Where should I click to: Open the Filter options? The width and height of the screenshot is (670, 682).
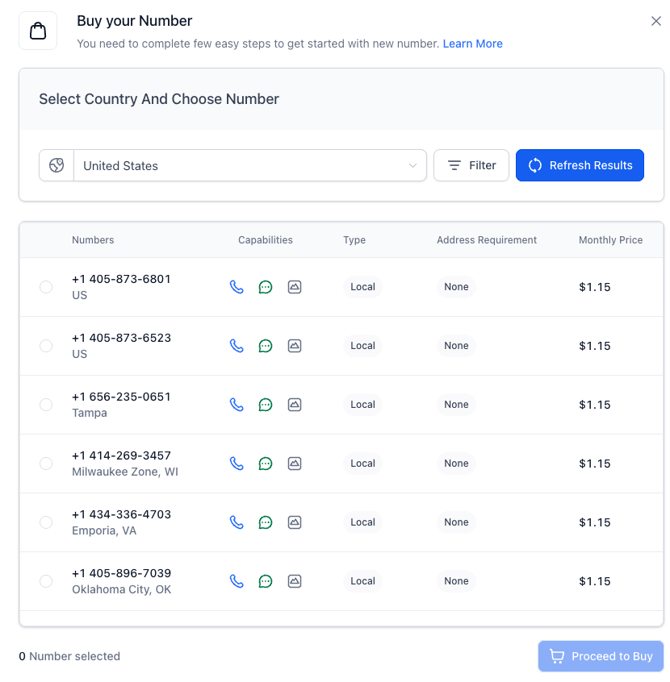pyautogui.click(x=471, y=166)
